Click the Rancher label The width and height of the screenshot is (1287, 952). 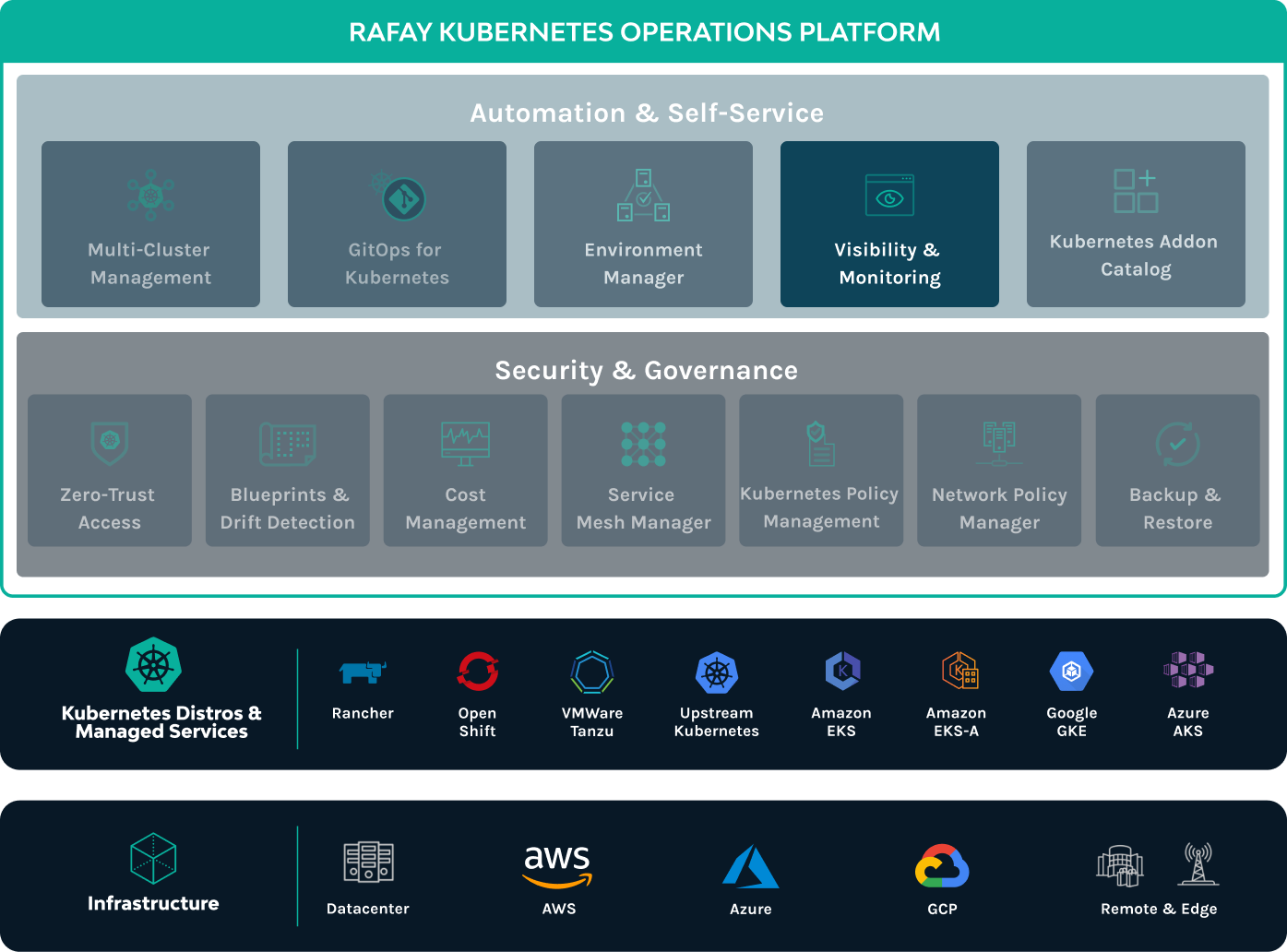click(363, 713)
